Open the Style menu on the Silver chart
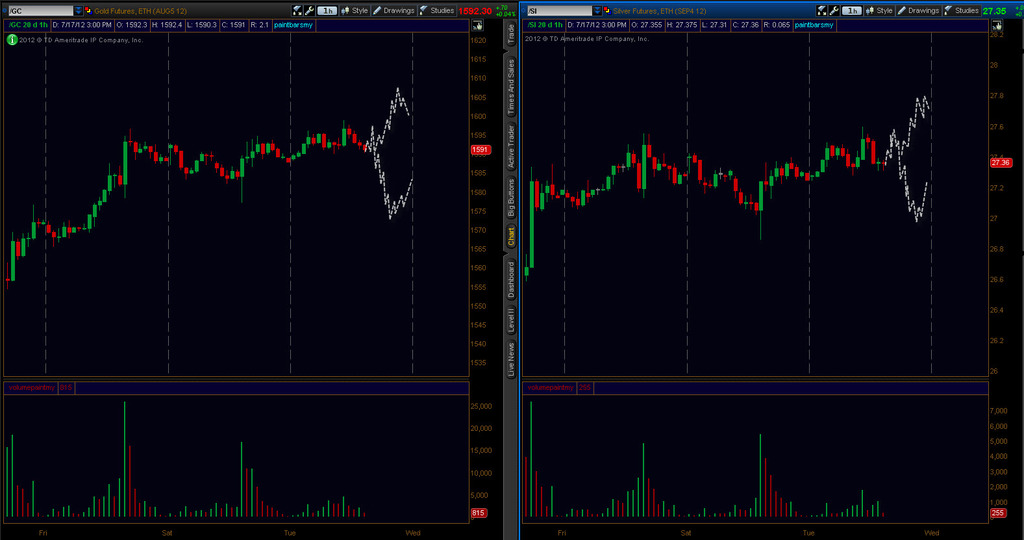Viewport: 1024px width, 540px height. click(x=879, y=10)
